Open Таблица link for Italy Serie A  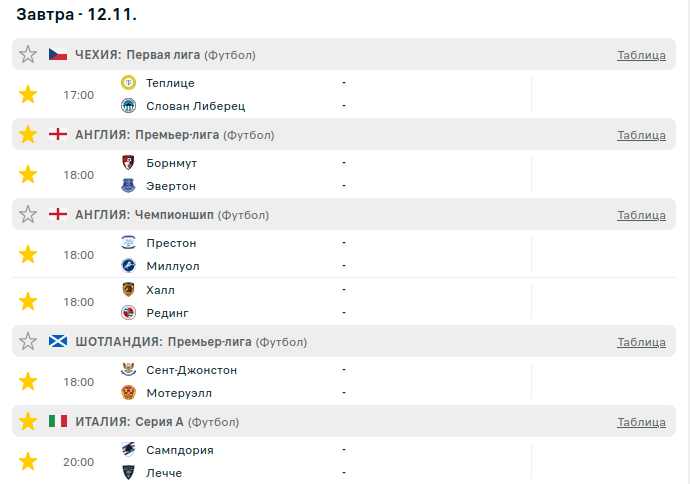641,422
